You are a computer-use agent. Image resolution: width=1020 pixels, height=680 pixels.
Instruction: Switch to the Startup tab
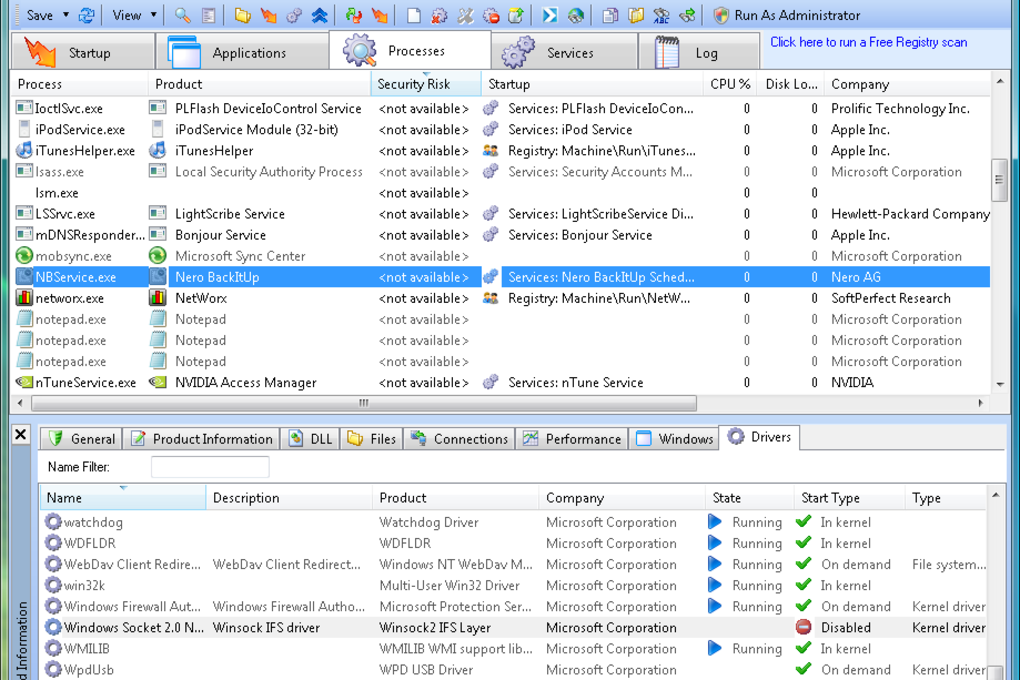(83, 51)
